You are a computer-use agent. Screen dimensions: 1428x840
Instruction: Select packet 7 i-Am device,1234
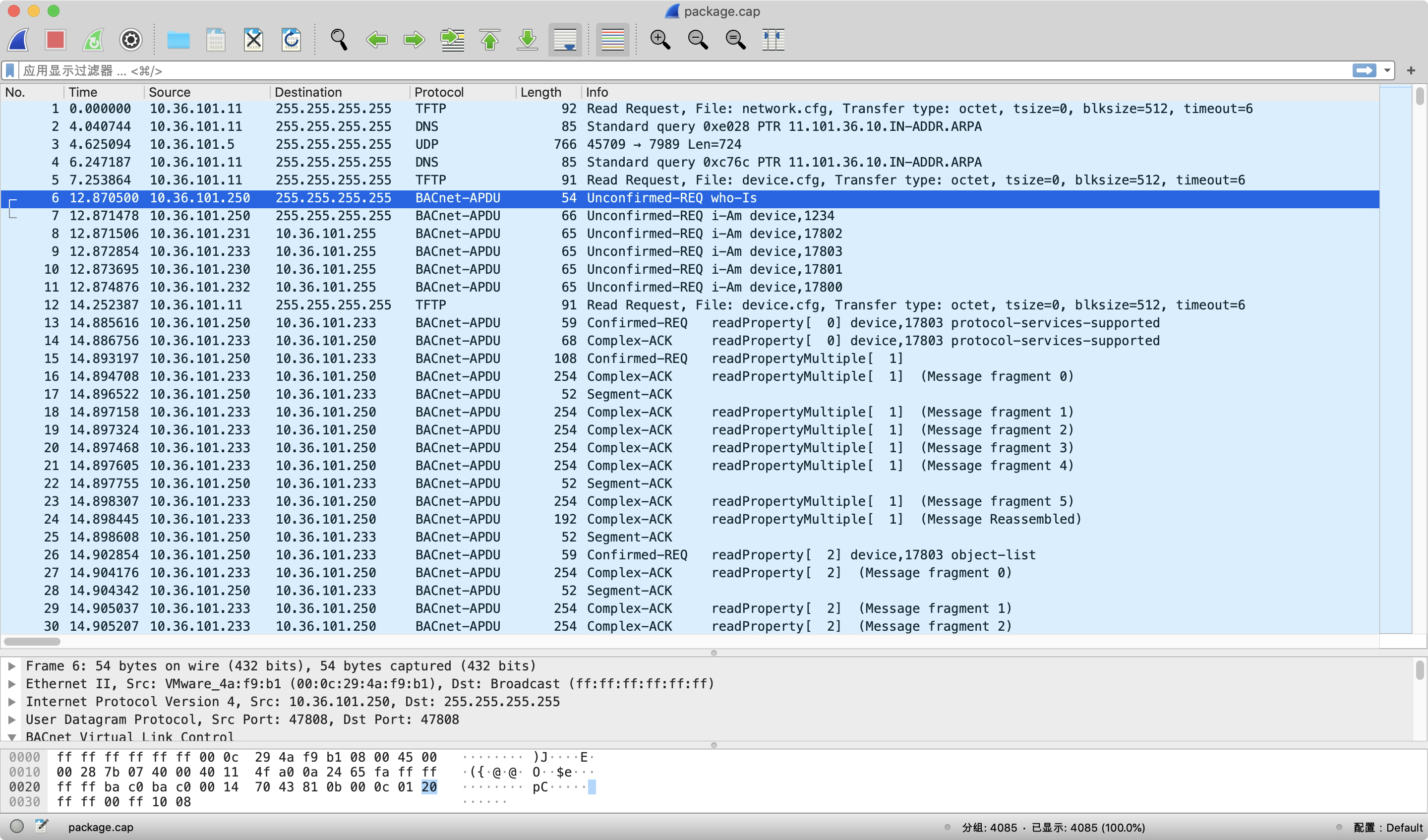[x=690, y=216]
